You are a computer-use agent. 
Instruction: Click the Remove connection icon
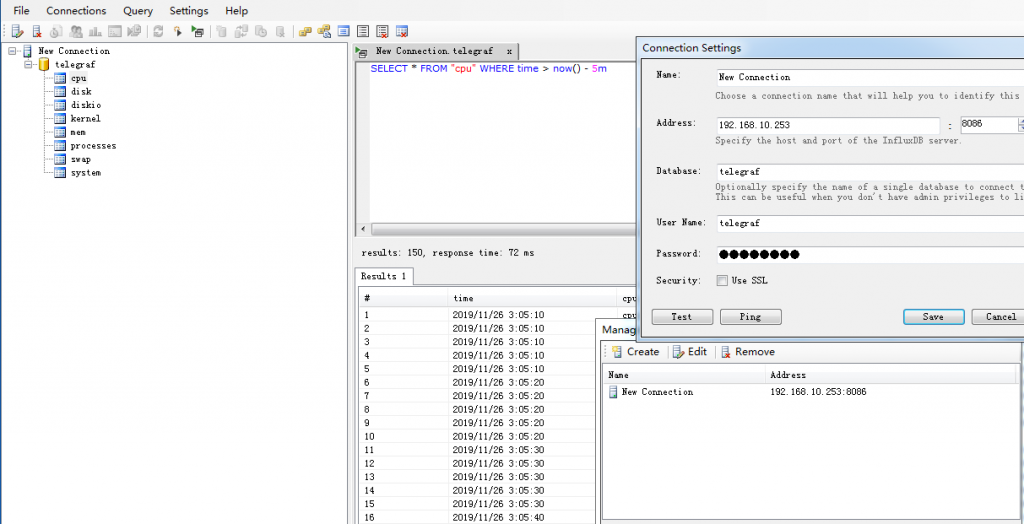pos(725,352)
